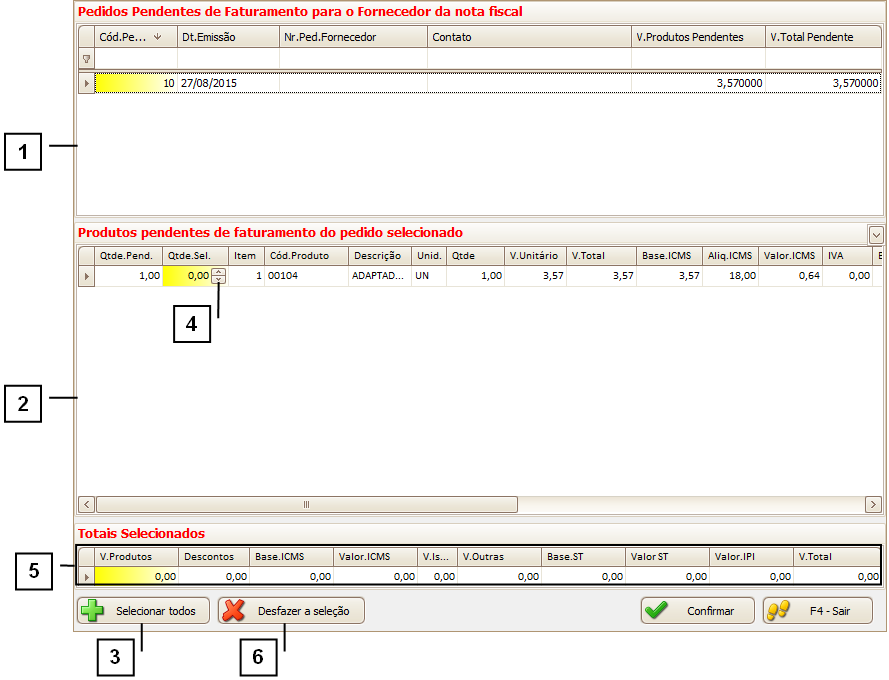Expand the chevron beside the products pending section
The width and height of the screenshot is (889, 680).
(x=876, y=234)
